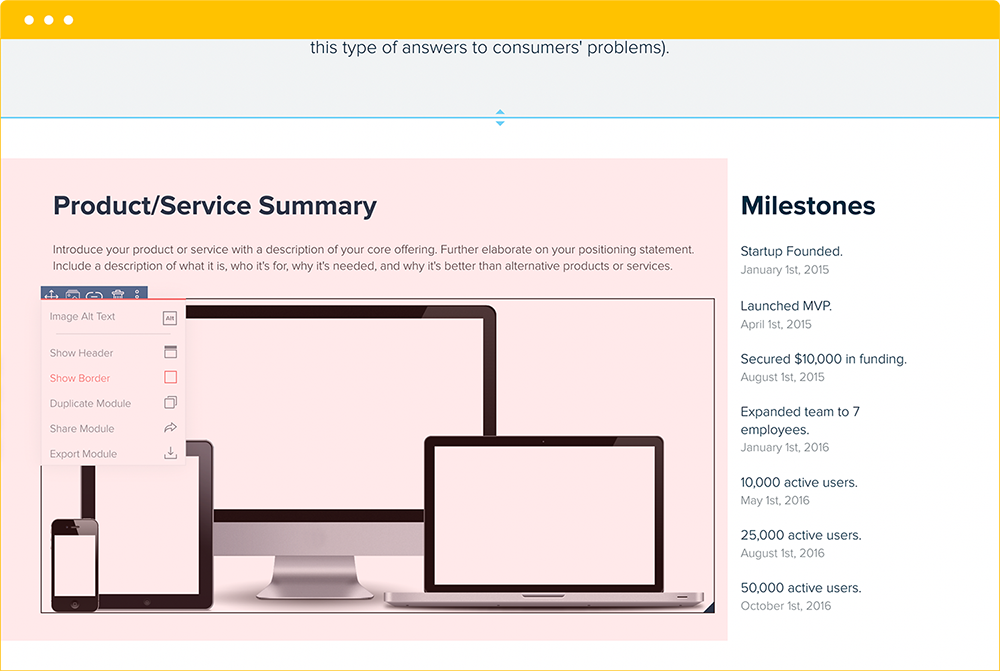Click the download icon next to Export Module
Image resolution: width=1000 pixels, height=671 pixels.
pyautogui.click(x=170, y=452)
